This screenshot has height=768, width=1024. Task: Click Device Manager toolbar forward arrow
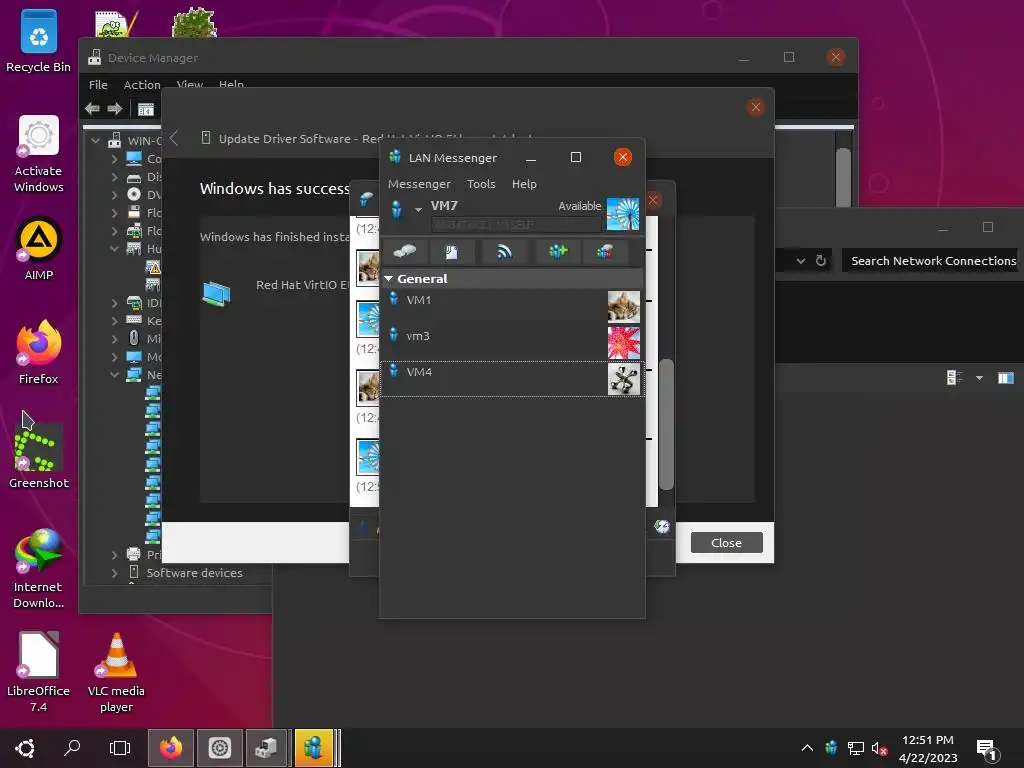pyautogui.click(x=115, y=108)
